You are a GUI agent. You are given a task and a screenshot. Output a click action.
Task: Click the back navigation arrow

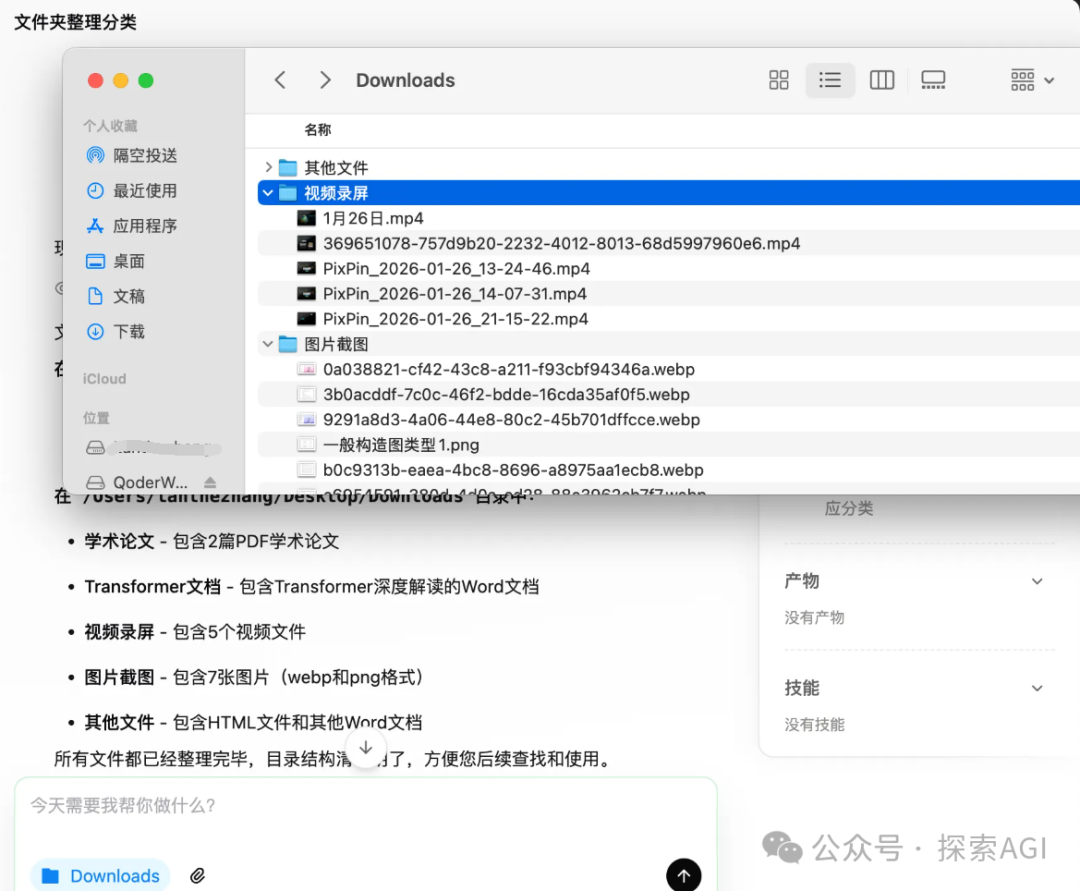[x=280, y=80]
